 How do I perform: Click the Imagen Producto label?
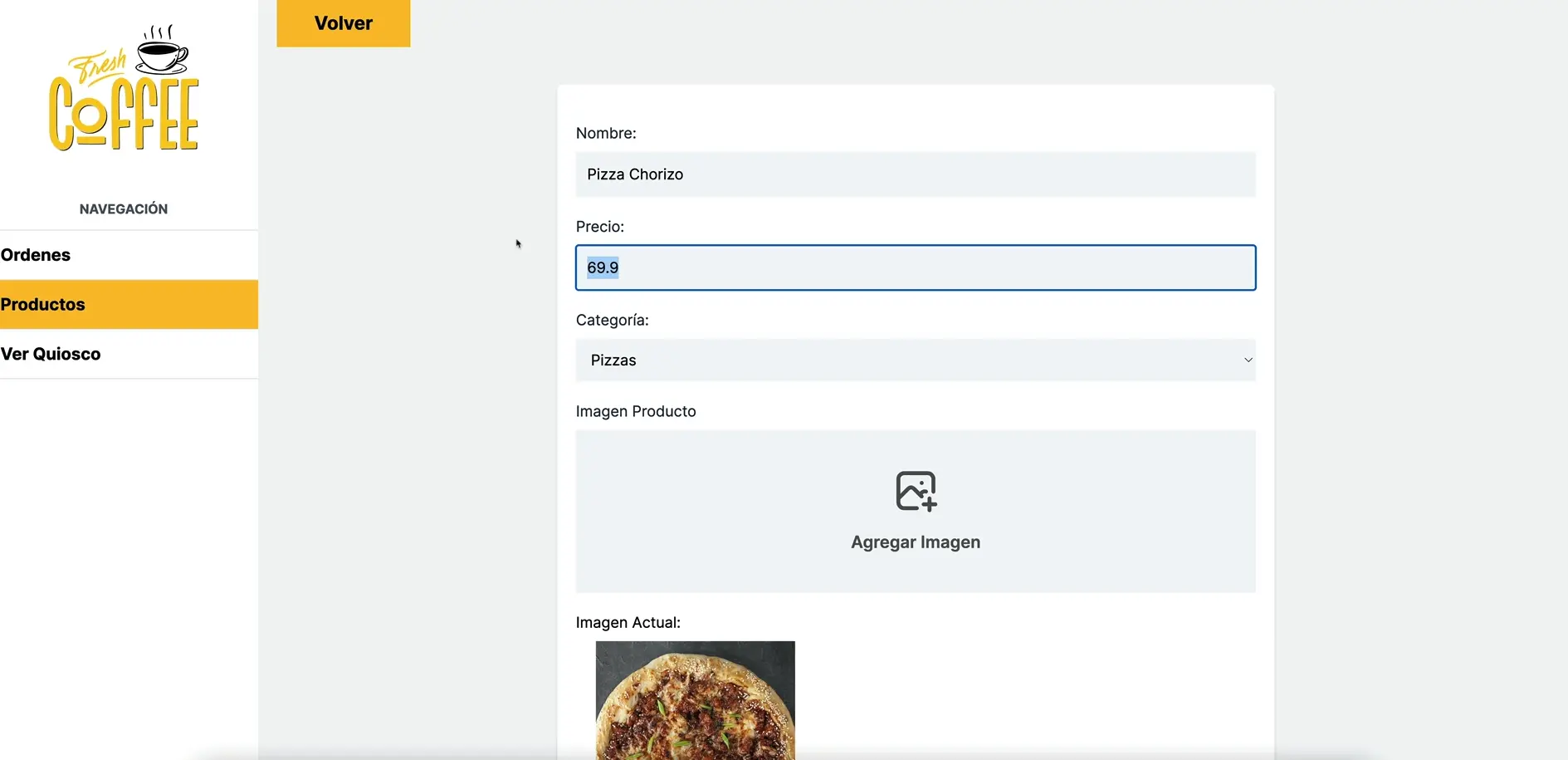tap(636, 411)
